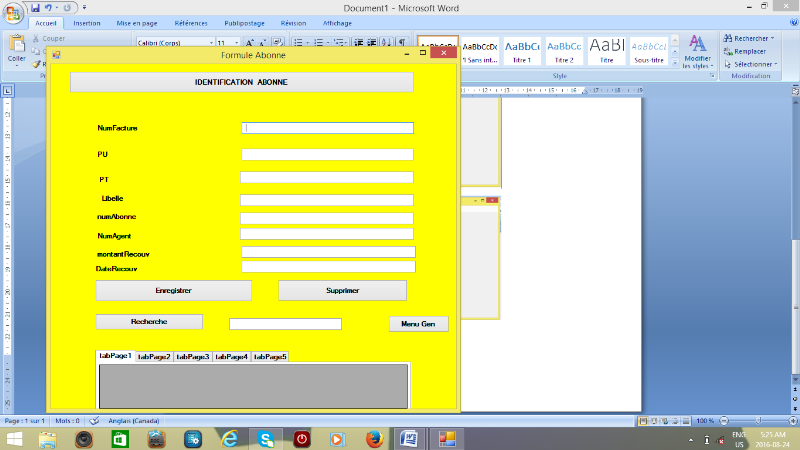
Task: Expand the styles gallery more arrow
Action: coord(675,63)
